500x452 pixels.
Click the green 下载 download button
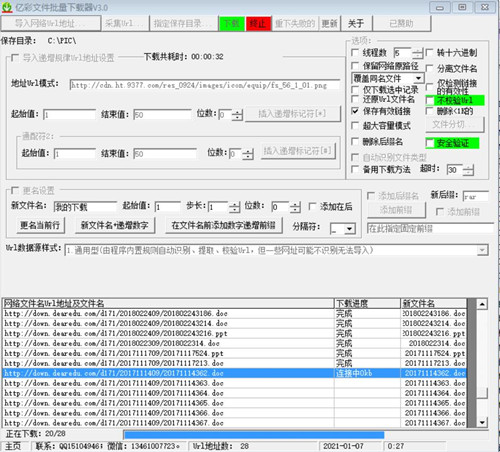[232, 24]
